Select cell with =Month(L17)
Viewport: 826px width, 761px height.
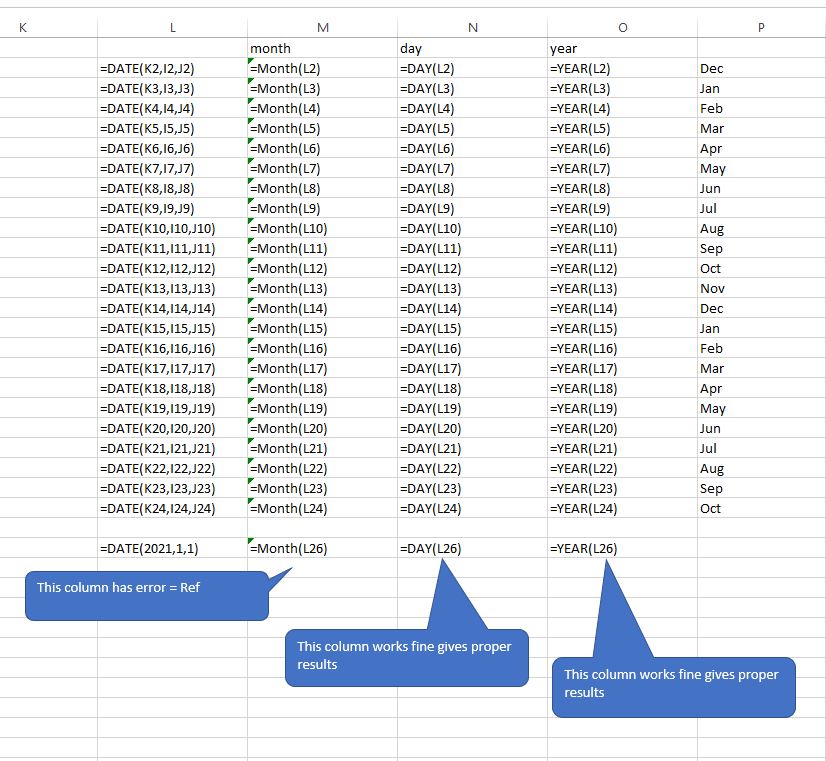322,369
